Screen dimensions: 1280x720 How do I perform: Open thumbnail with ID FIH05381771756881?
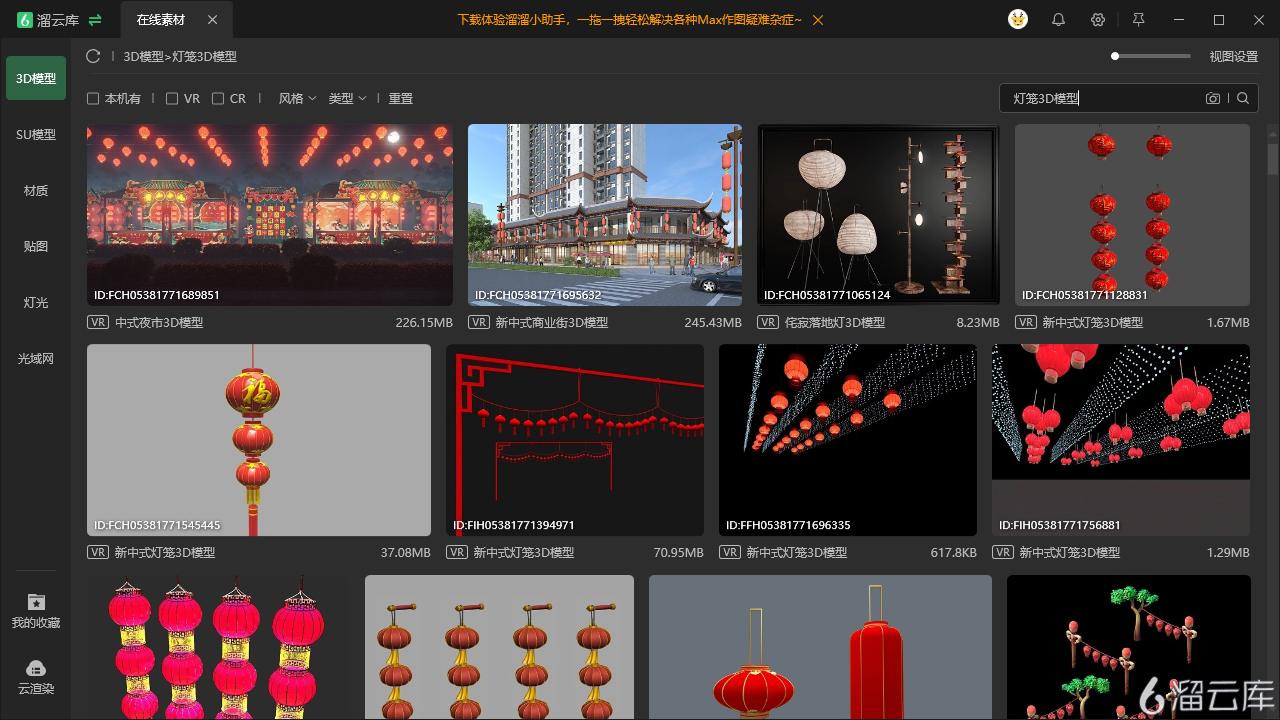coord(1121,440)
